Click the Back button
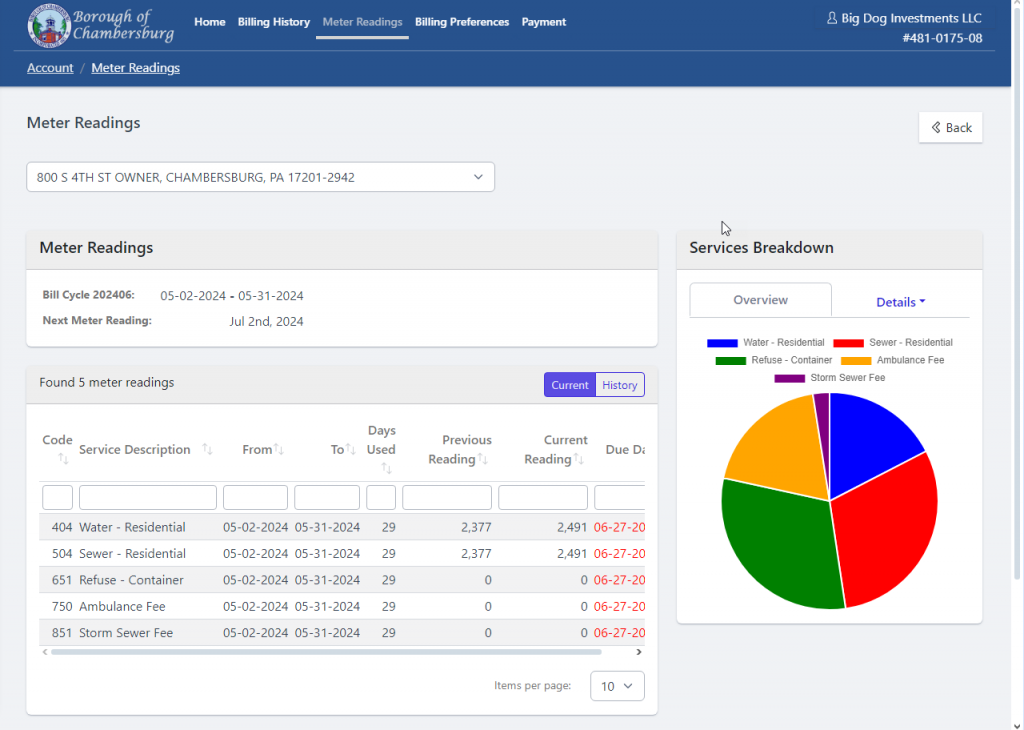 coord(950,127)
